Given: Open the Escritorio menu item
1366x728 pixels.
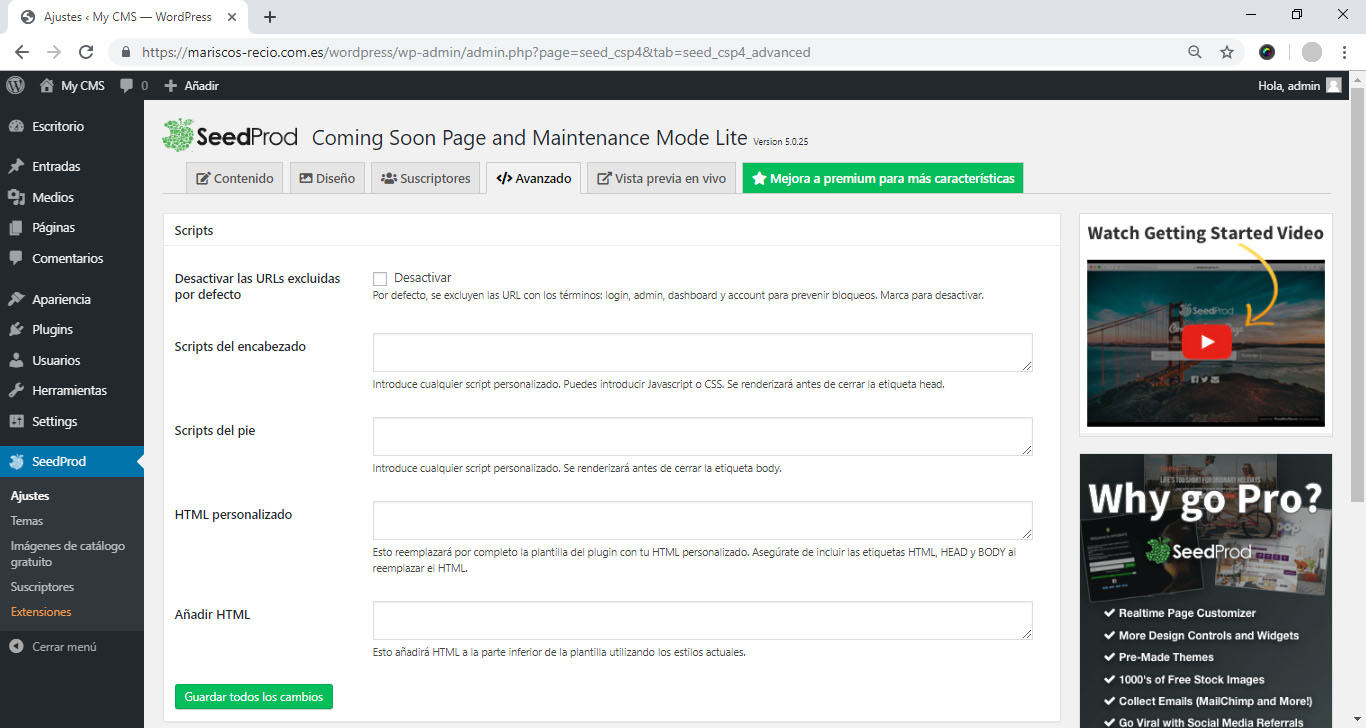Looking at the screenshot, I should [72, 126].
